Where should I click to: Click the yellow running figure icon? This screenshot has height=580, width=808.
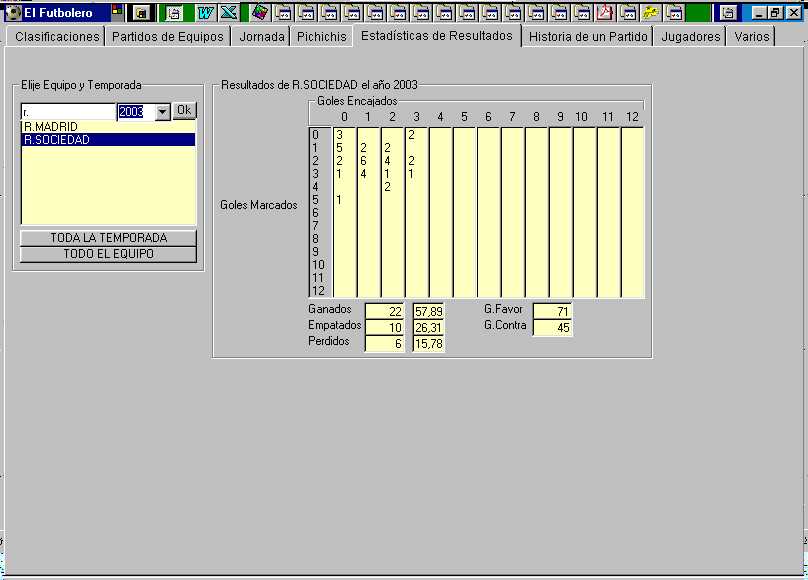(x=650, y=12)
